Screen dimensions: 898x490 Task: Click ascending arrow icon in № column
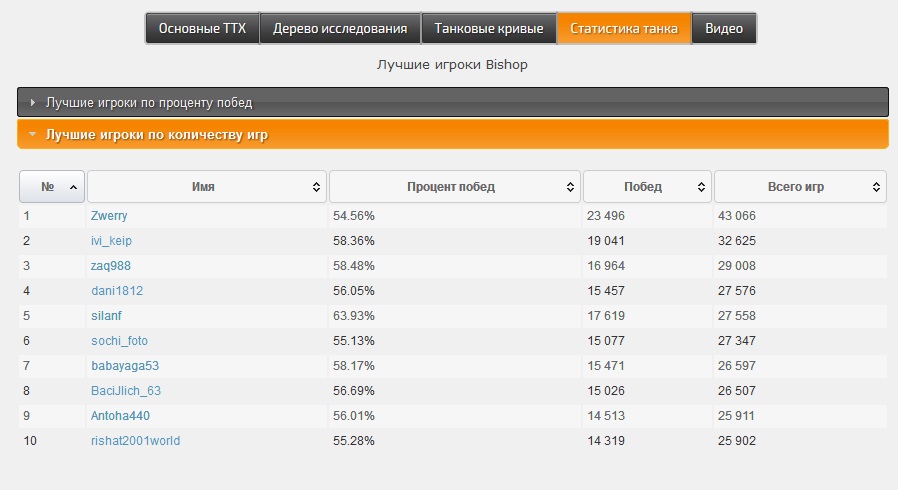click(x=73, y=187)
